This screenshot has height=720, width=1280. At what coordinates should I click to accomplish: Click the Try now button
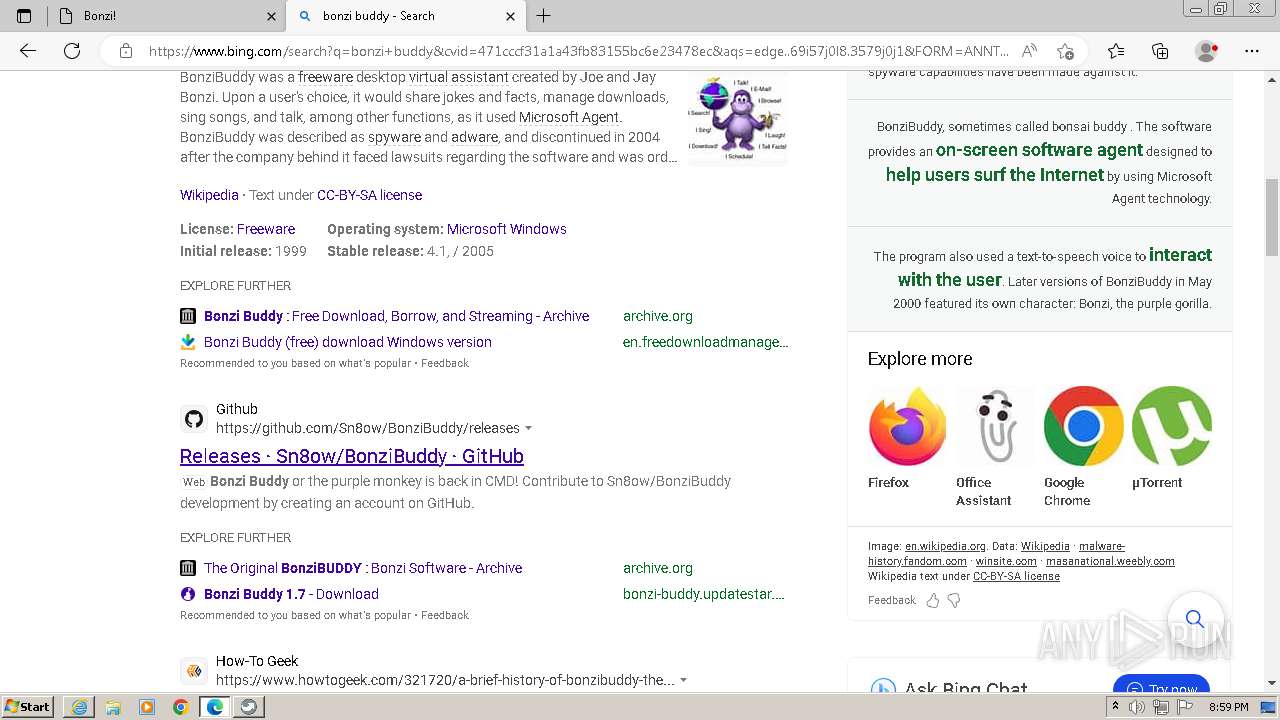[1161, 688]
